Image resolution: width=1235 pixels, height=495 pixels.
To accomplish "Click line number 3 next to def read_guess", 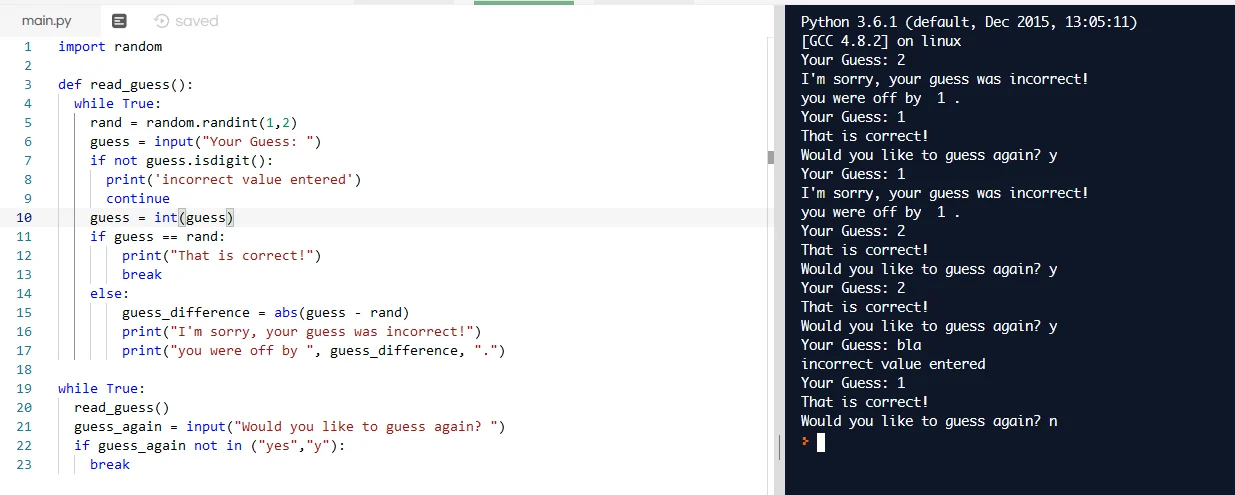I will pyautogui.click(x=28, y=84).
